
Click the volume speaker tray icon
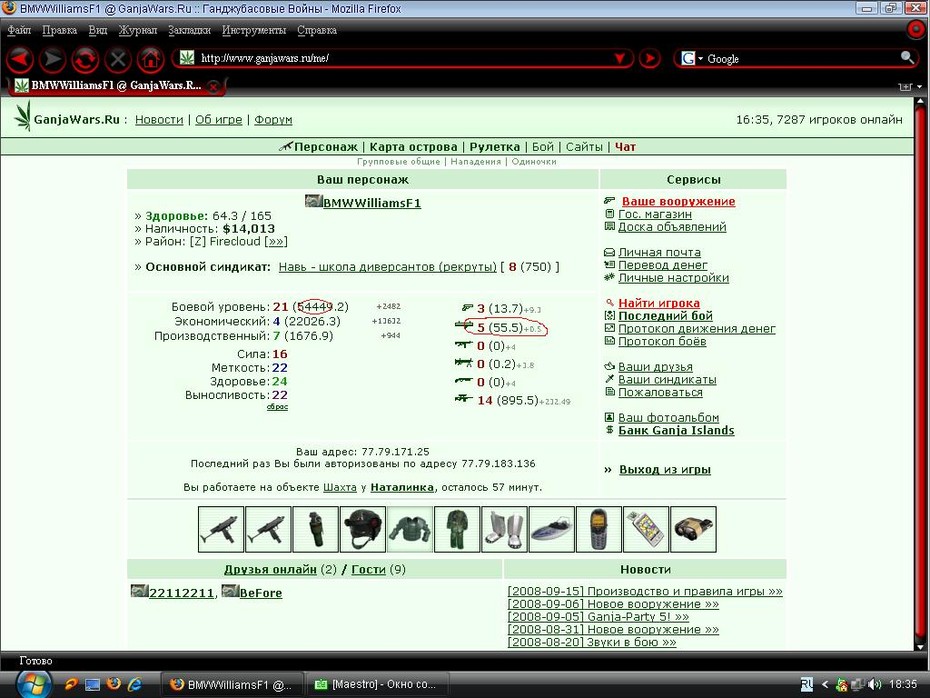pos(874,684)
